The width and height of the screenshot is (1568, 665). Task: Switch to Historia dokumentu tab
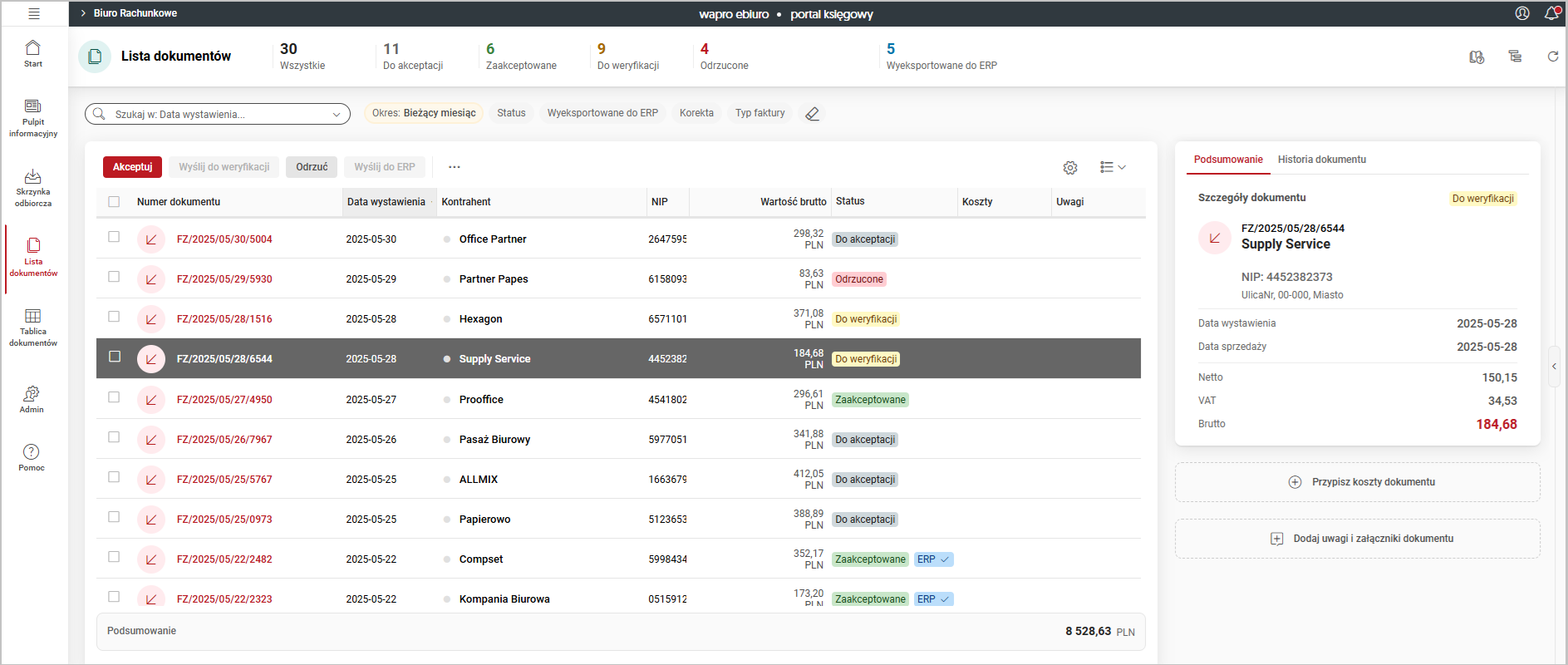pos(1321,160)
